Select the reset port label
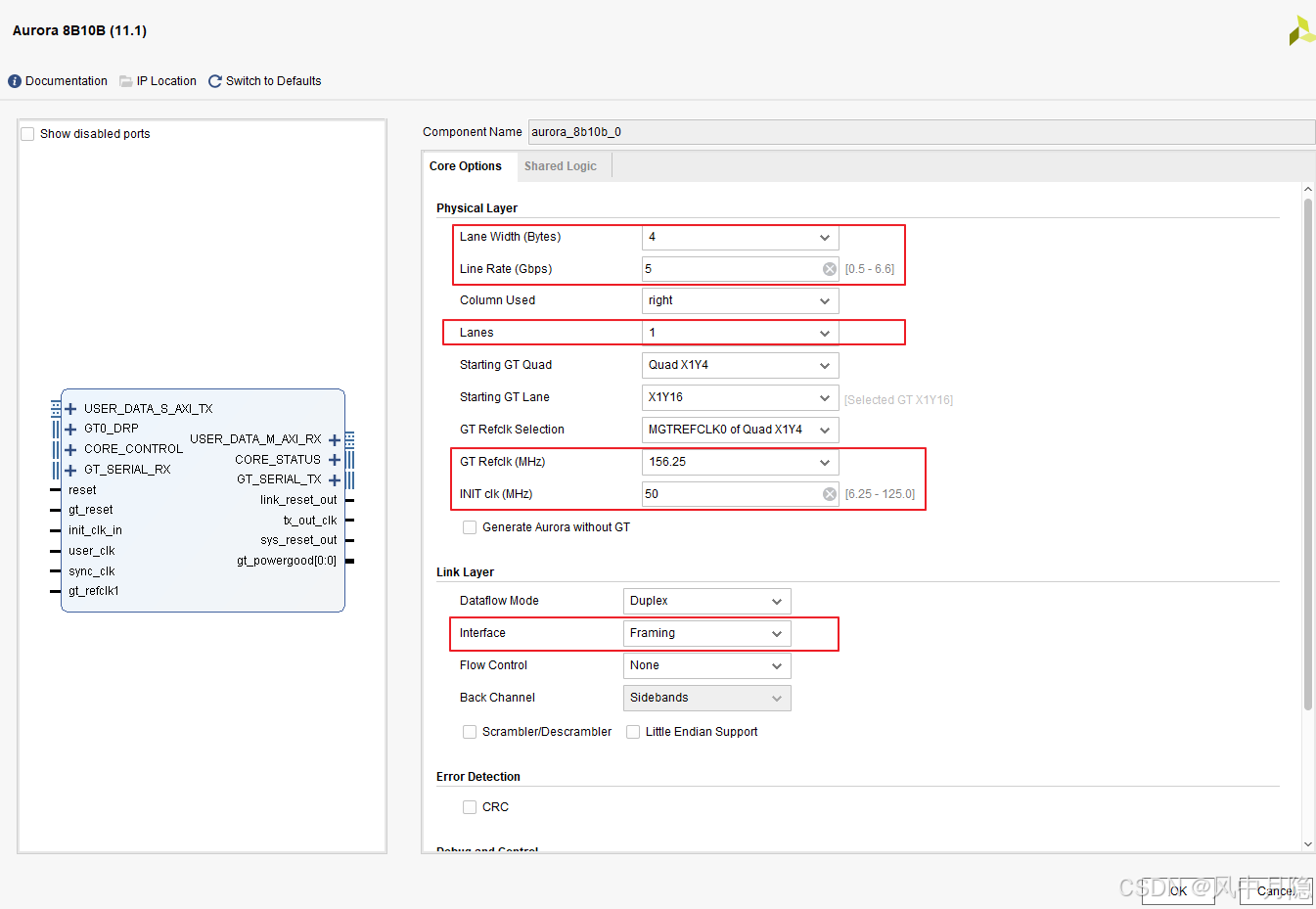This screenshot has height=909, width=1316. coord(82,490)
